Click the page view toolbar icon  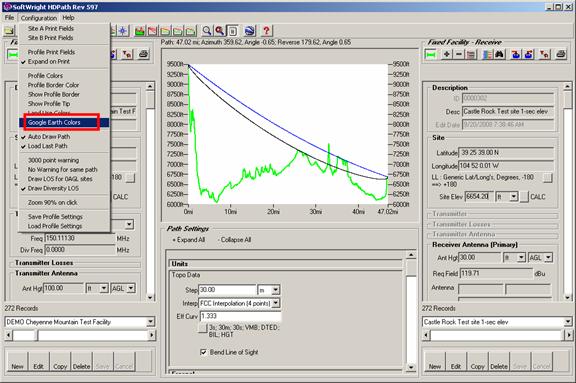[232, 31]
